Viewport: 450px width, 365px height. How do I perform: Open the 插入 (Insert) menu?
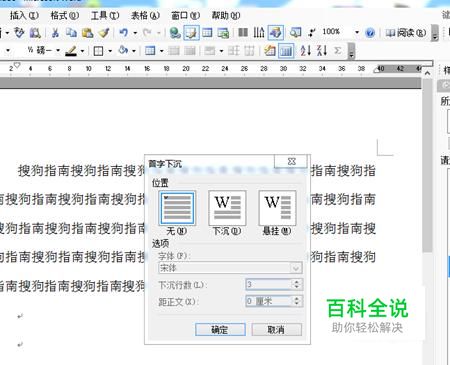tap(24, 15)
